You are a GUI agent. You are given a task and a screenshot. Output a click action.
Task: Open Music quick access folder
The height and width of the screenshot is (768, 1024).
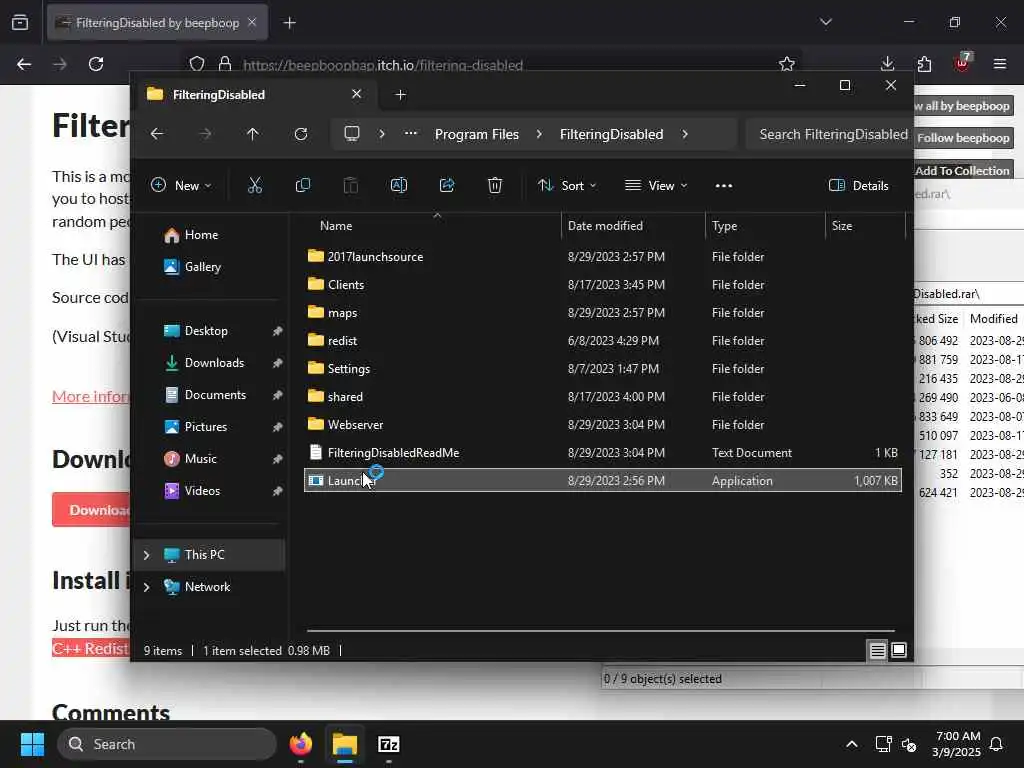[190, 459]
